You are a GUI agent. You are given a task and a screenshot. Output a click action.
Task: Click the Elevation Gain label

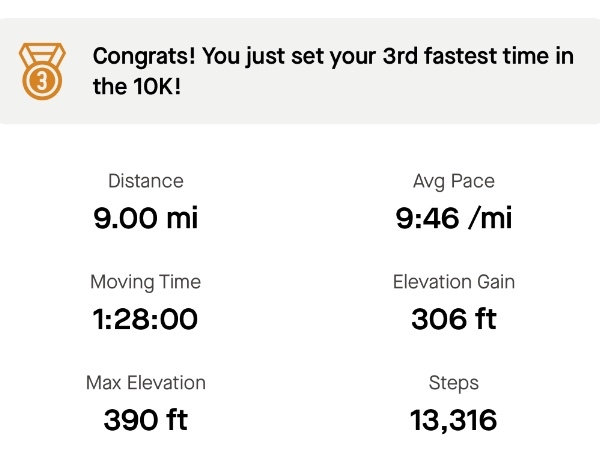pos(454,282)
